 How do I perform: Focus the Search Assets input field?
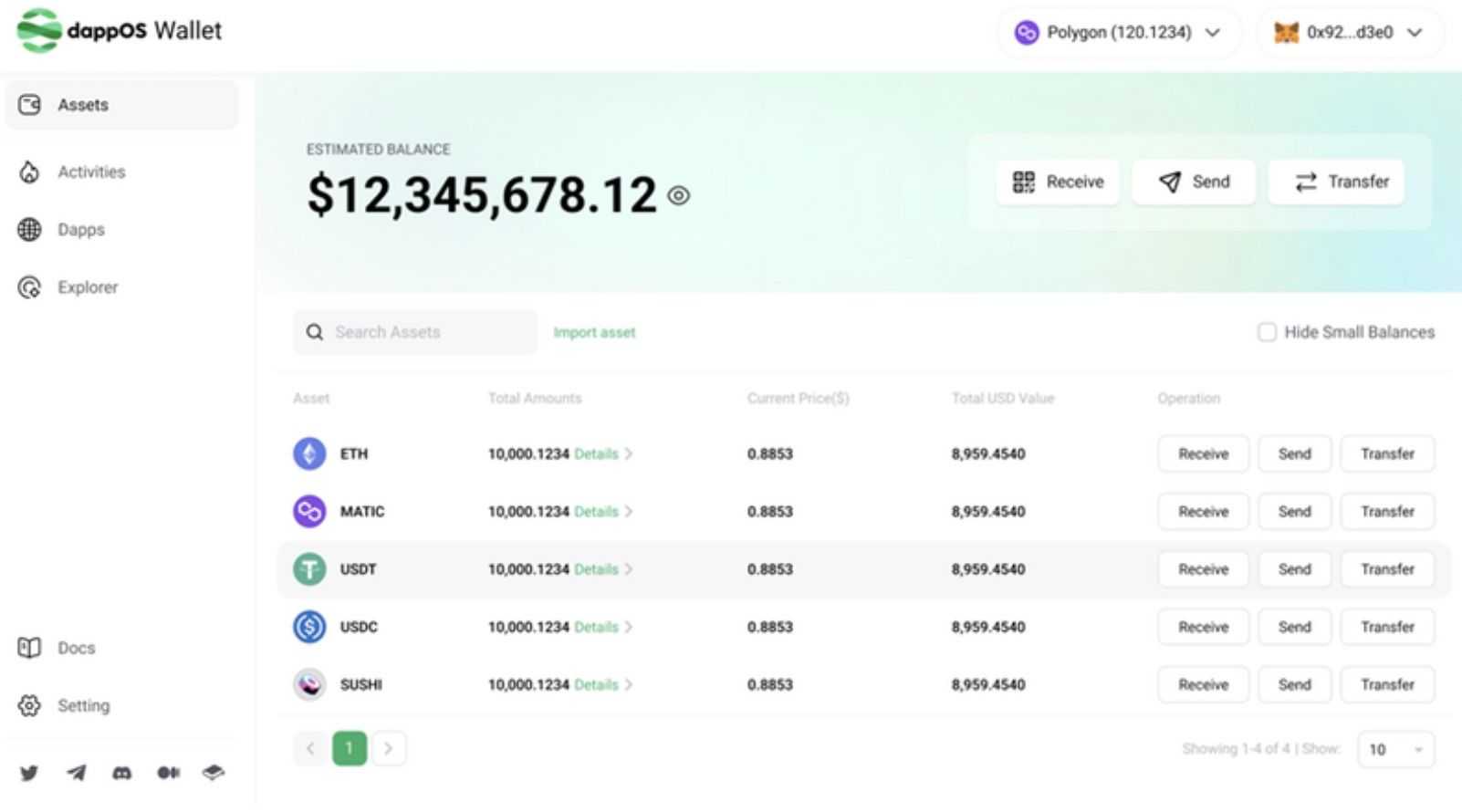[429, 332]
